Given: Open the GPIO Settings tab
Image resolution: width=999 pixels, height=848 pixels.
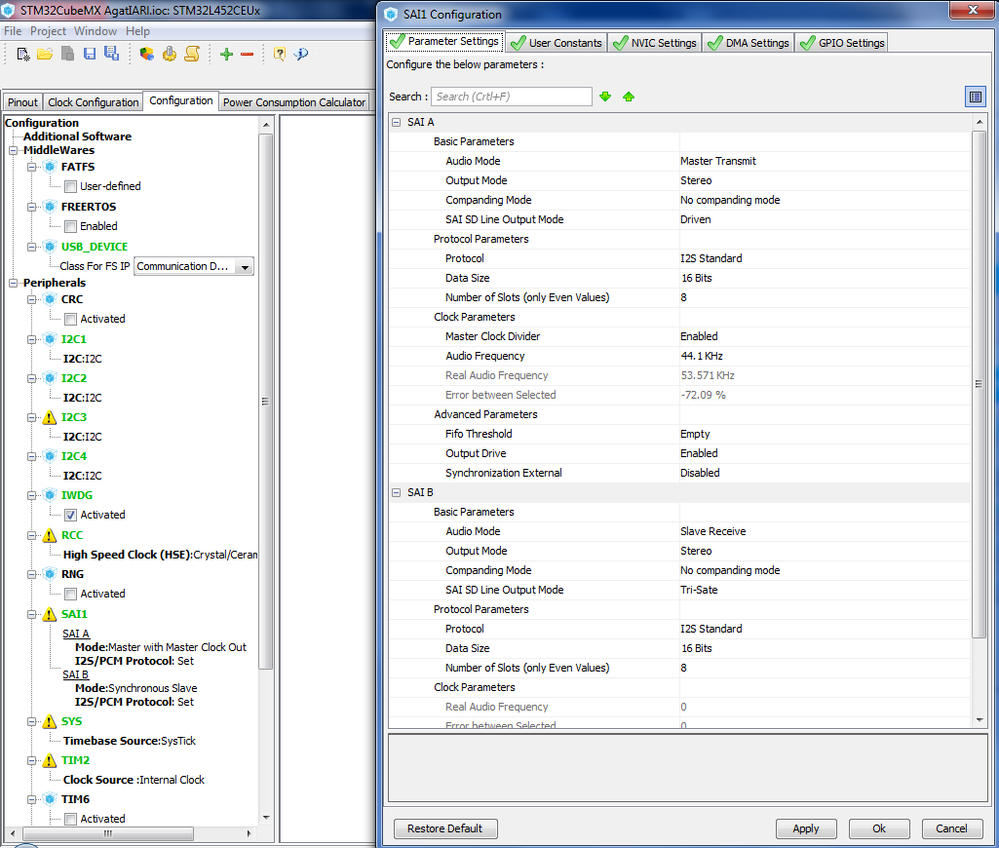Looking at the screenshot, I should (842, 43).
